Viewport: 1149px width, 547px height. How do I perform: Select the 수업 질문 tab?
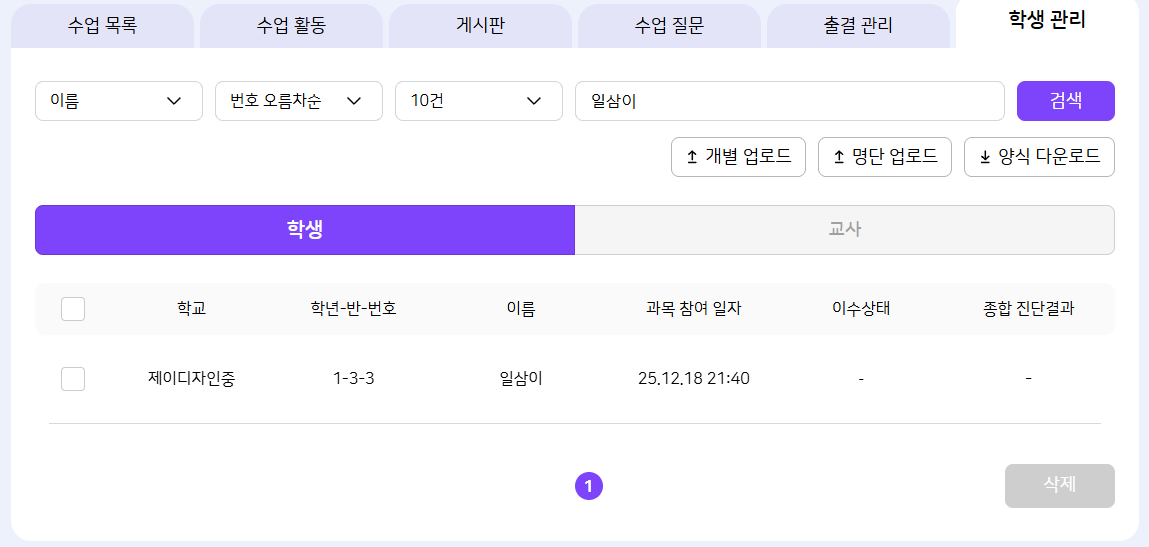point(669,26)
